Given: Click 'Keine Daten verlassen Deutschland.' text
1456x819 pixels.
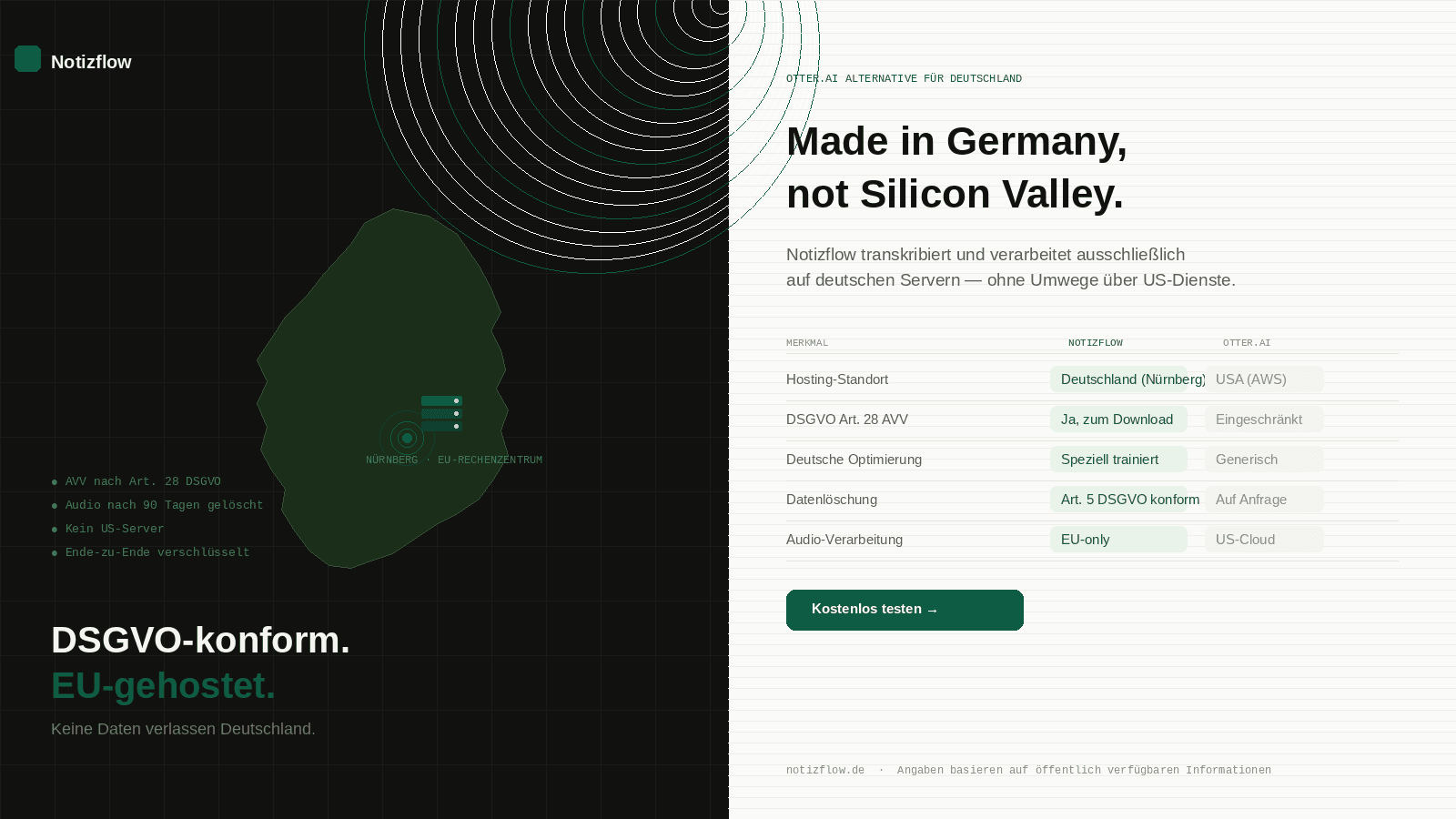Looking at the screenshot, I should [183, 729].
